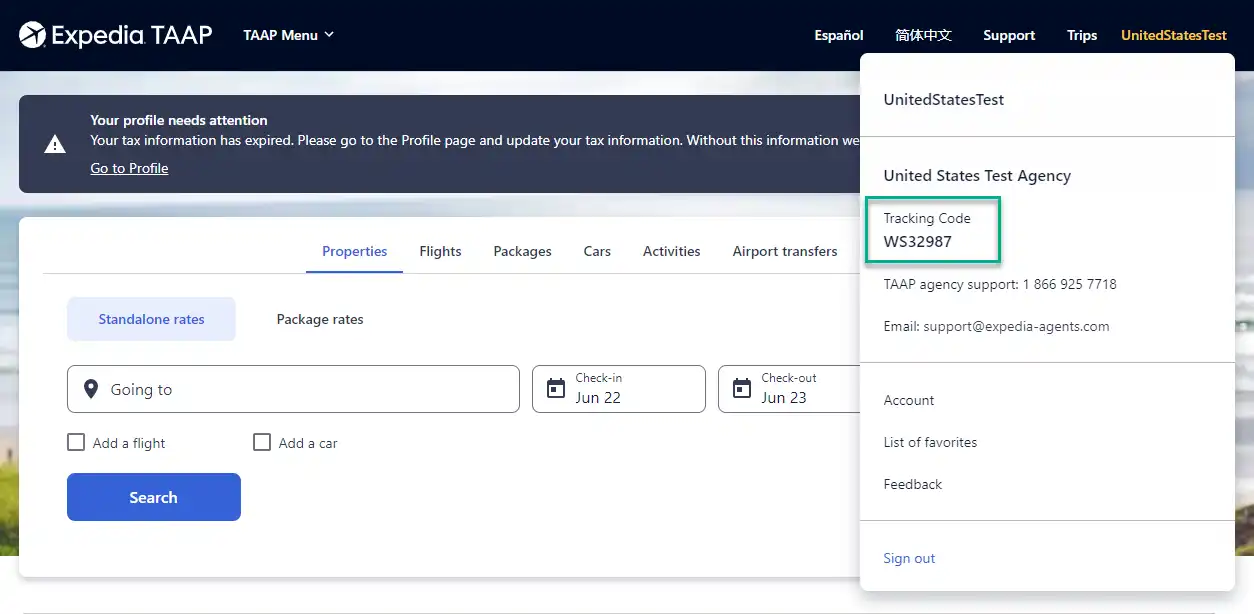Open the Packages tab
Image resolution: width=1254 pixels, height=614 pixels.
[522, 251]
